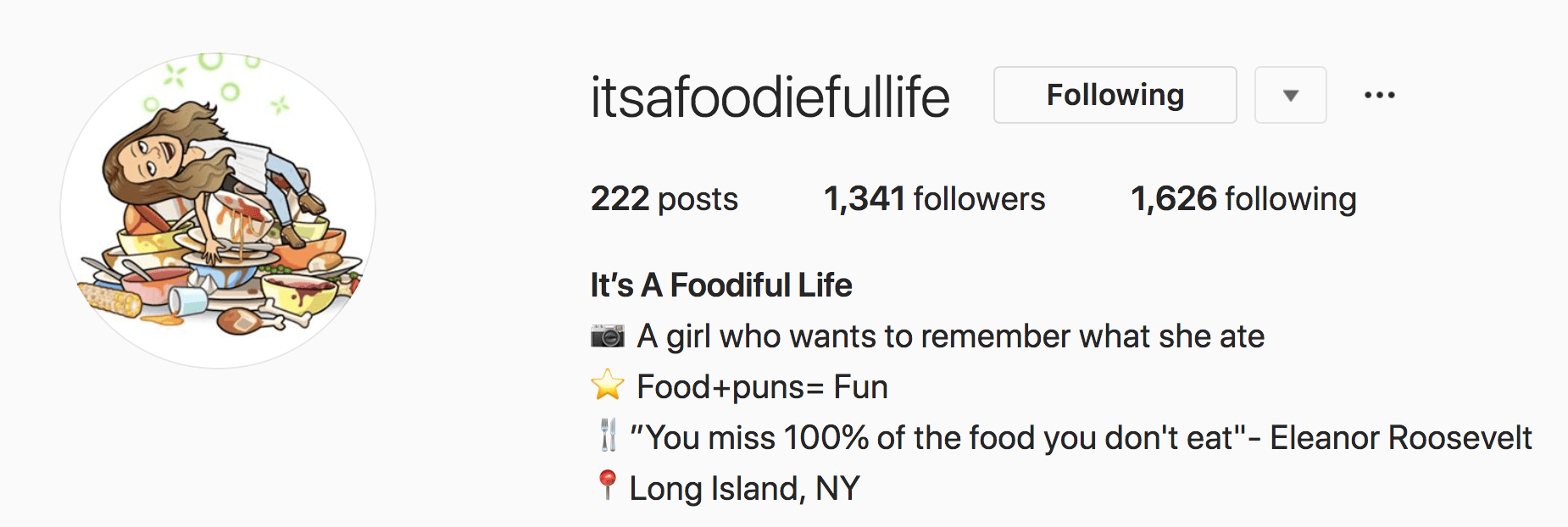Click the camera emoji in the bio
This screenshot has width=1568, height=527.
click(x=607, y=336)
